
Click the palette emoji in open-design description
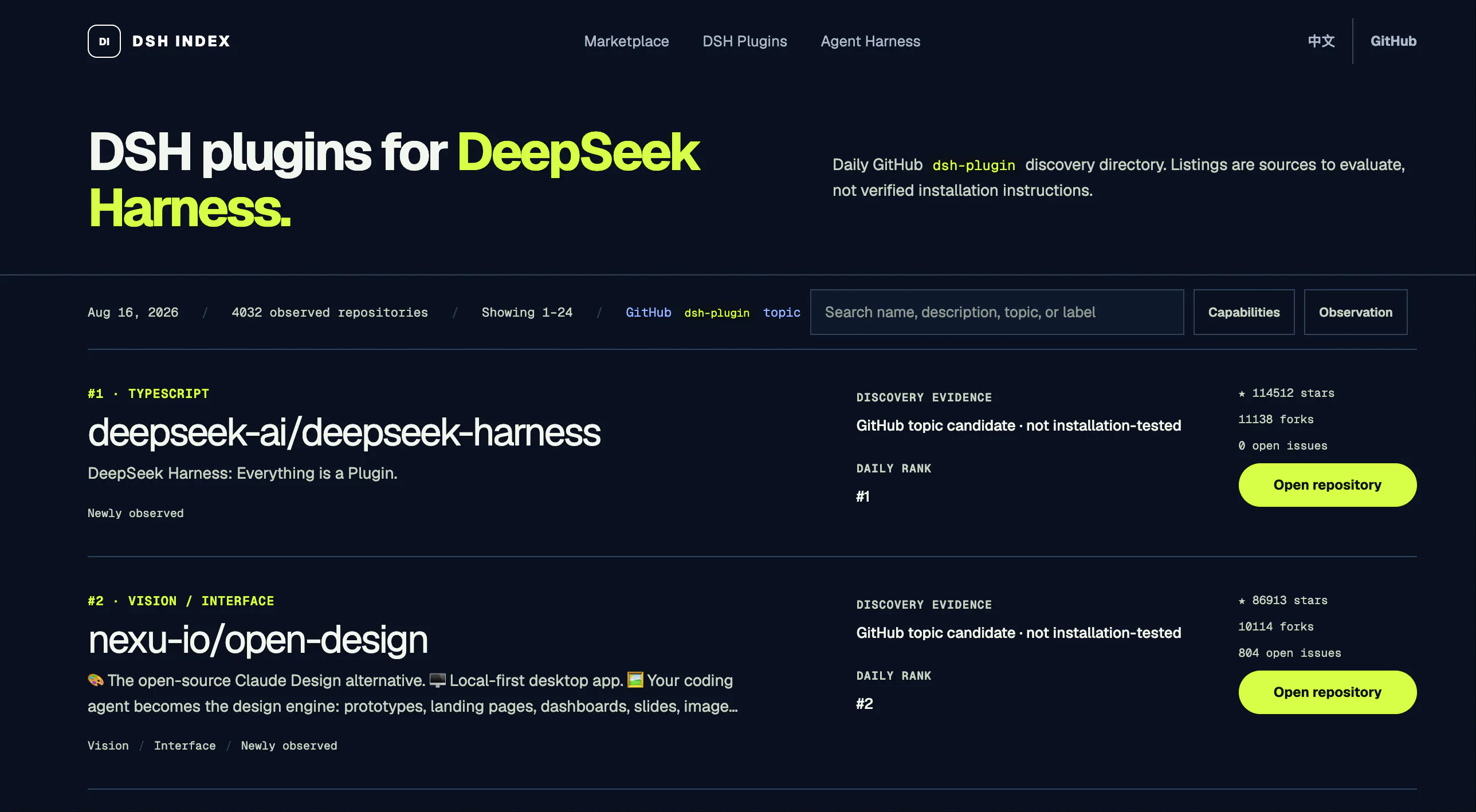[x=96, y=680]
